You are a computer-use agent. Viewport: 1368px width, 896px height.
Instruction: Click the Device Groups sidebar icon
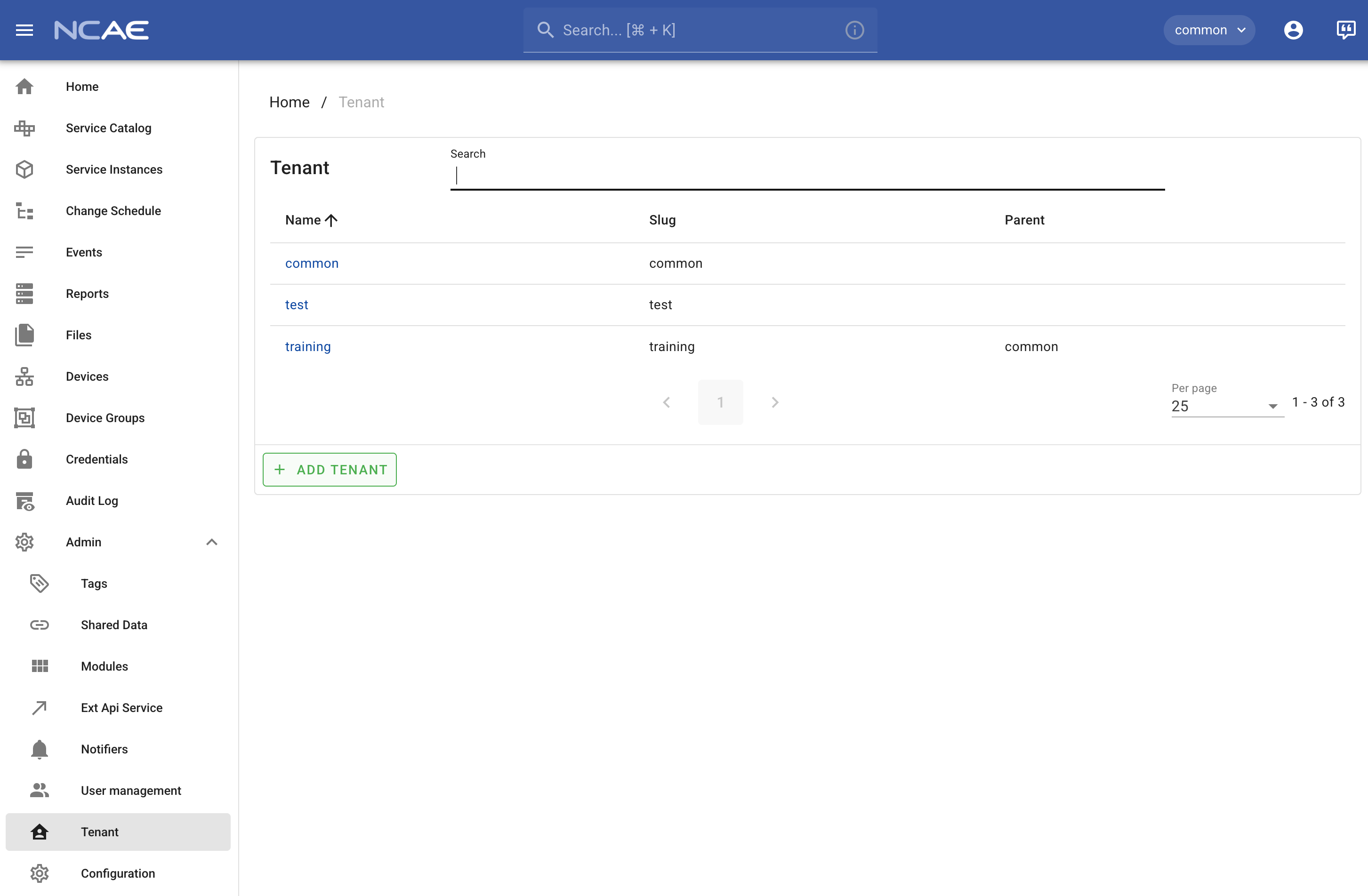pyautogui.click(x=24, y=418)
